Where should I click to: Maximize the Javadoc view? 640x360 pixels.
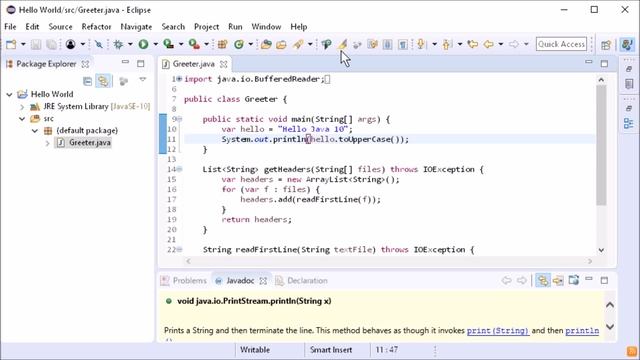[x=604, y=280]
